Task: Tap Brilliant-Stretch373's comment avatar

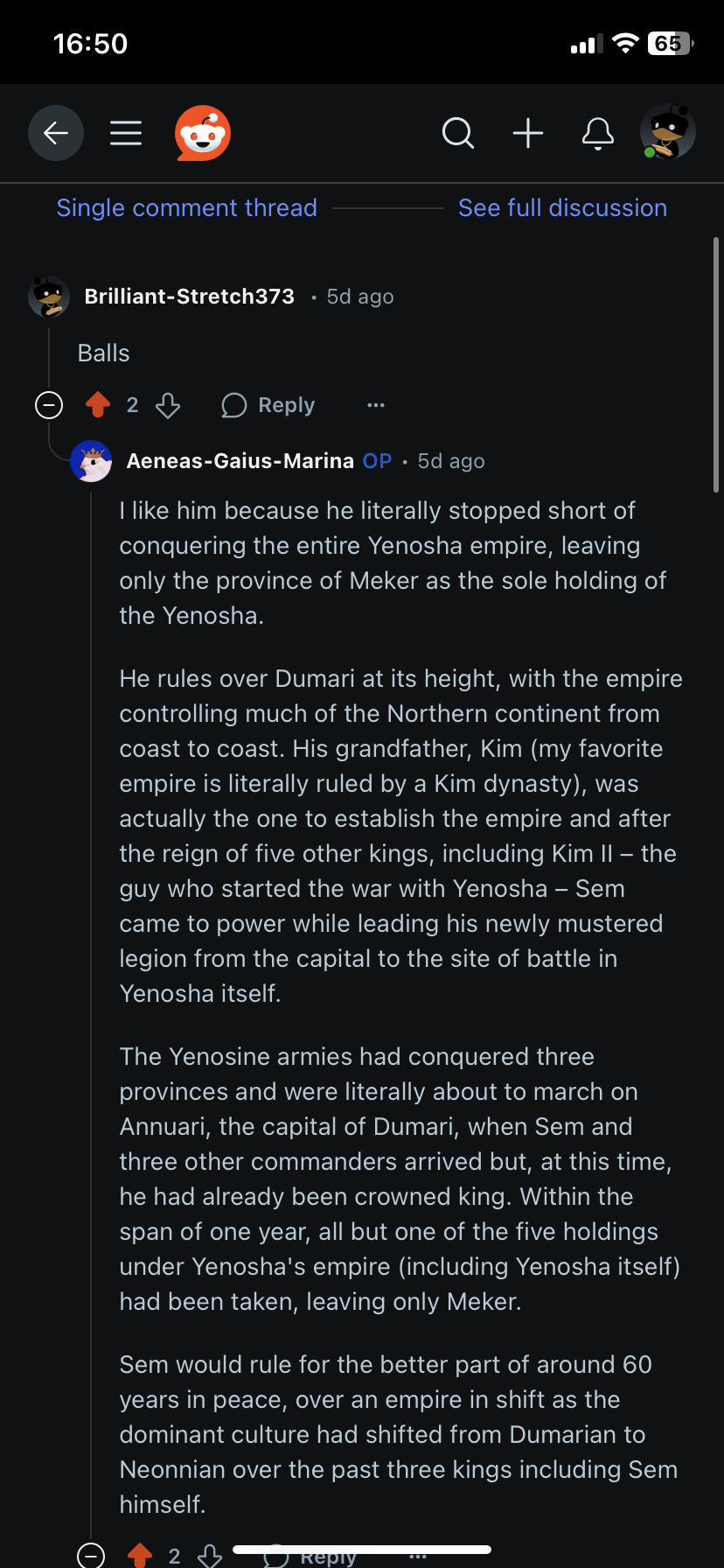Action: (49, 297)
